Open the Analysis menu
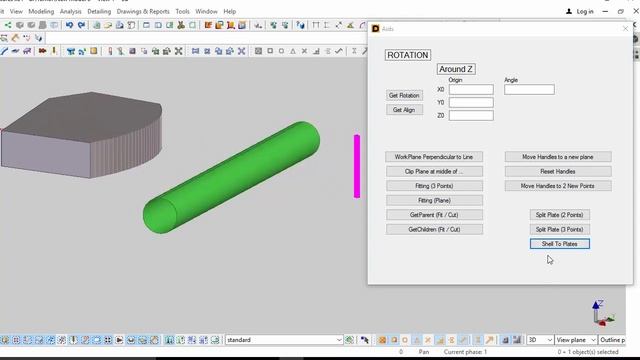The image size is (640, 360). [70, 11]
